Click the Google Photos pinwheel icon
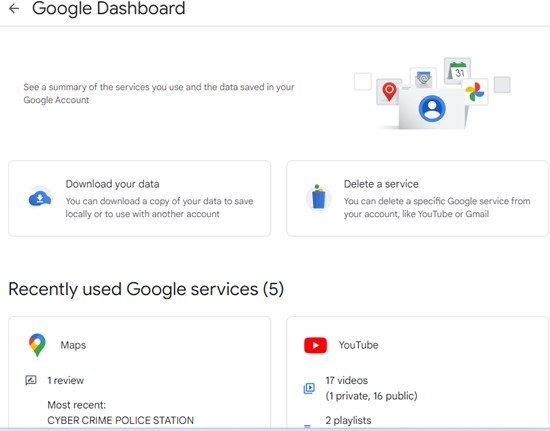 click(475, 92)
